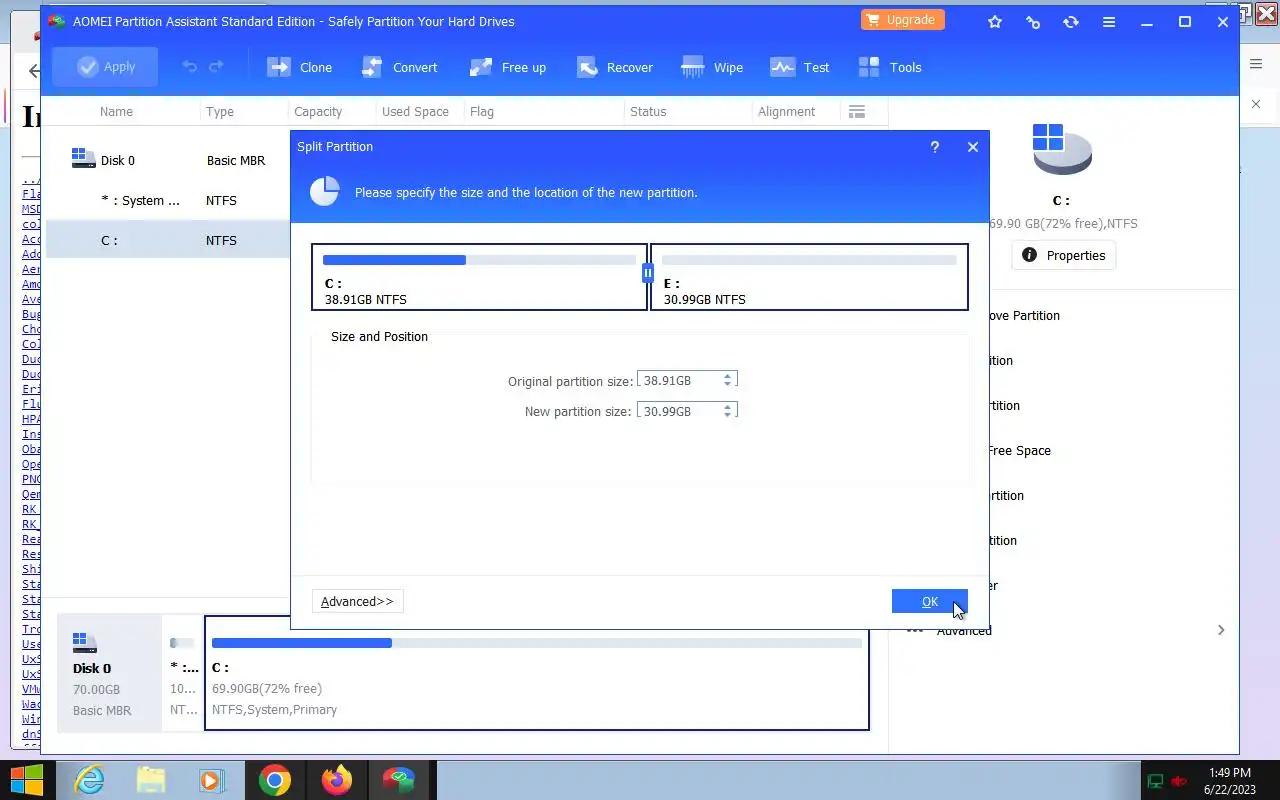Increase New partition size with up arrow
The width and height of the screenshot is (1280, 800).
[x=728, y=407]
